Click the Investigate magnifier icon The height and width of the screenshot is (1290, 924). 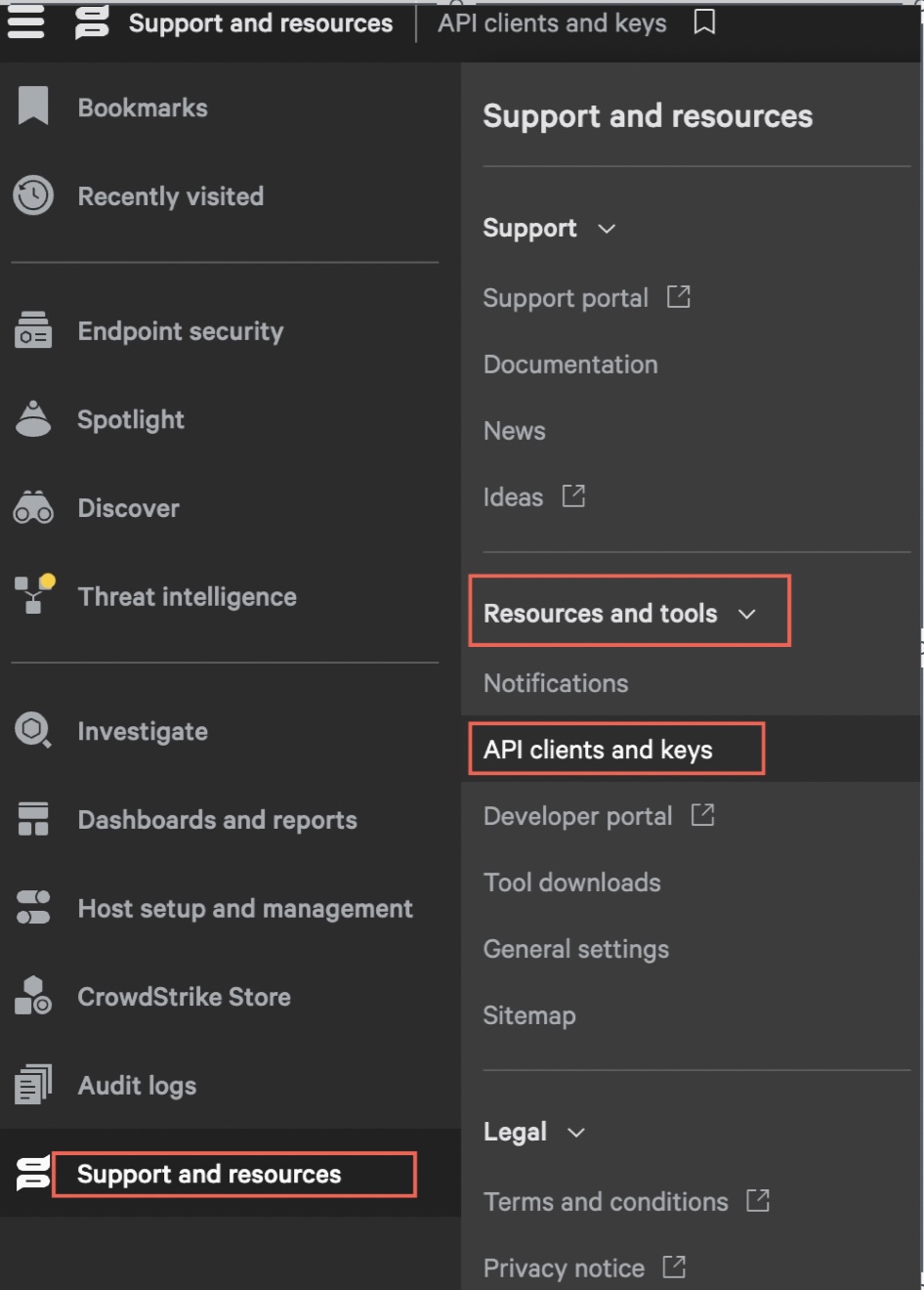(x=33, y=730)
